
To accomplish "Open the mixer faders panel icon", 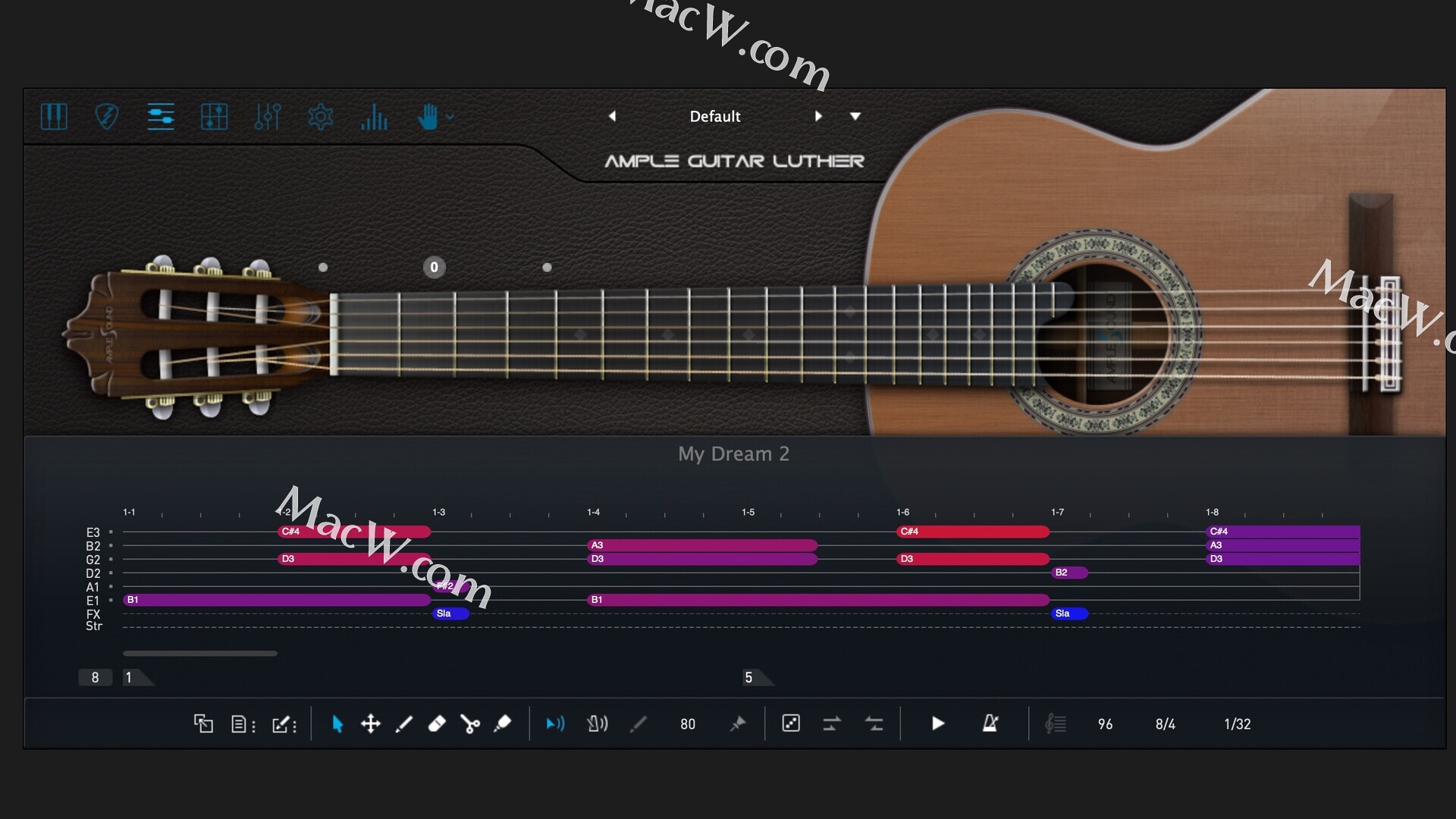I will [x=268, y=117].
